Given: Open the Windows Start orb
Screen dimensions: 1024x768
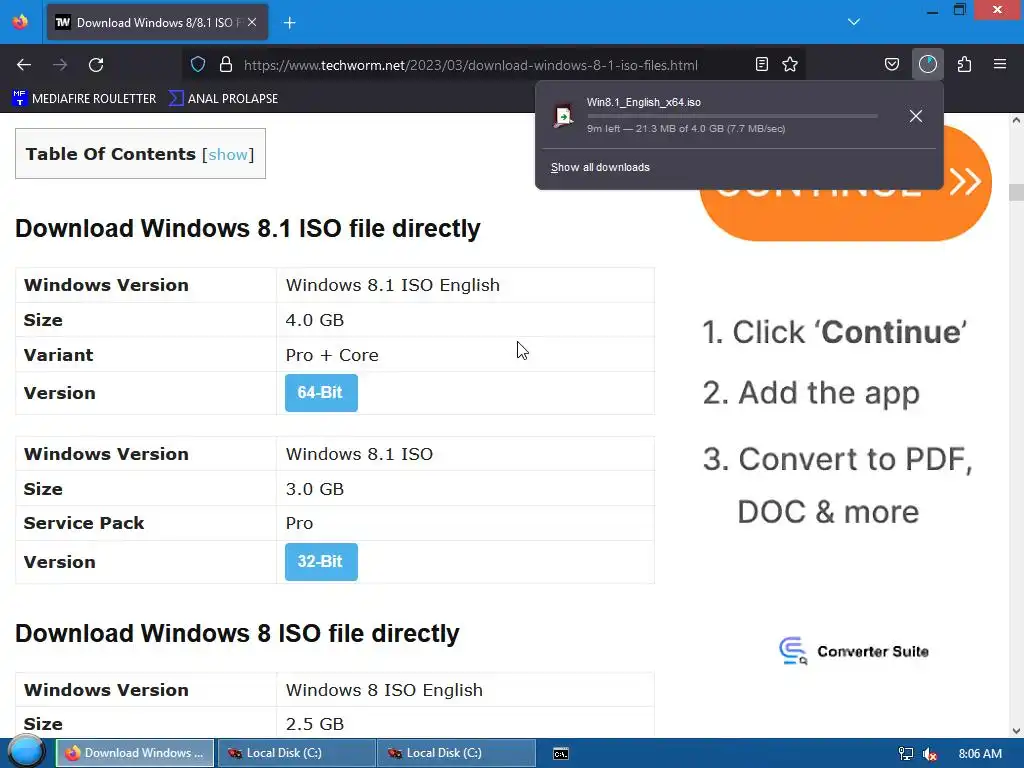Looking at the screenshot, I should pos(26,752).
